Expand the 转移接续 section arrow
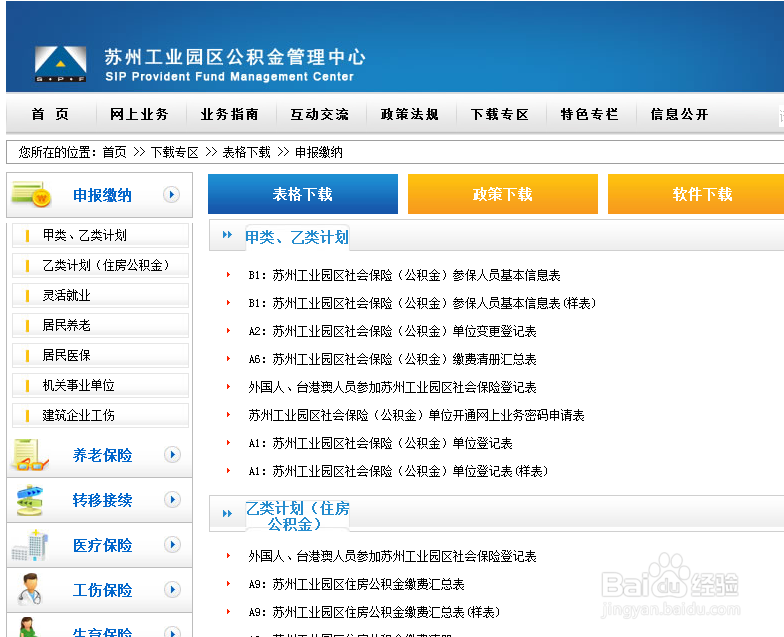The width and height of the screenshot is (784, 637). pos(172,500)
